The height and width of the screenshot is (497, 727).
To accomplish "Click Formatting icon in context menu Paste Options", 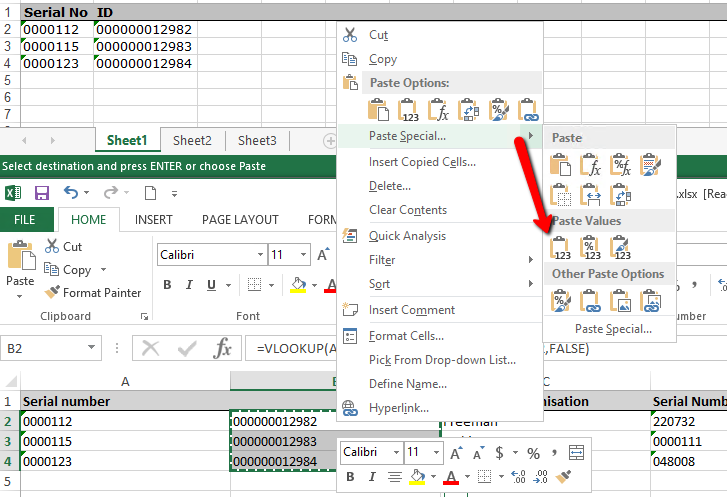I will (498, 110).
